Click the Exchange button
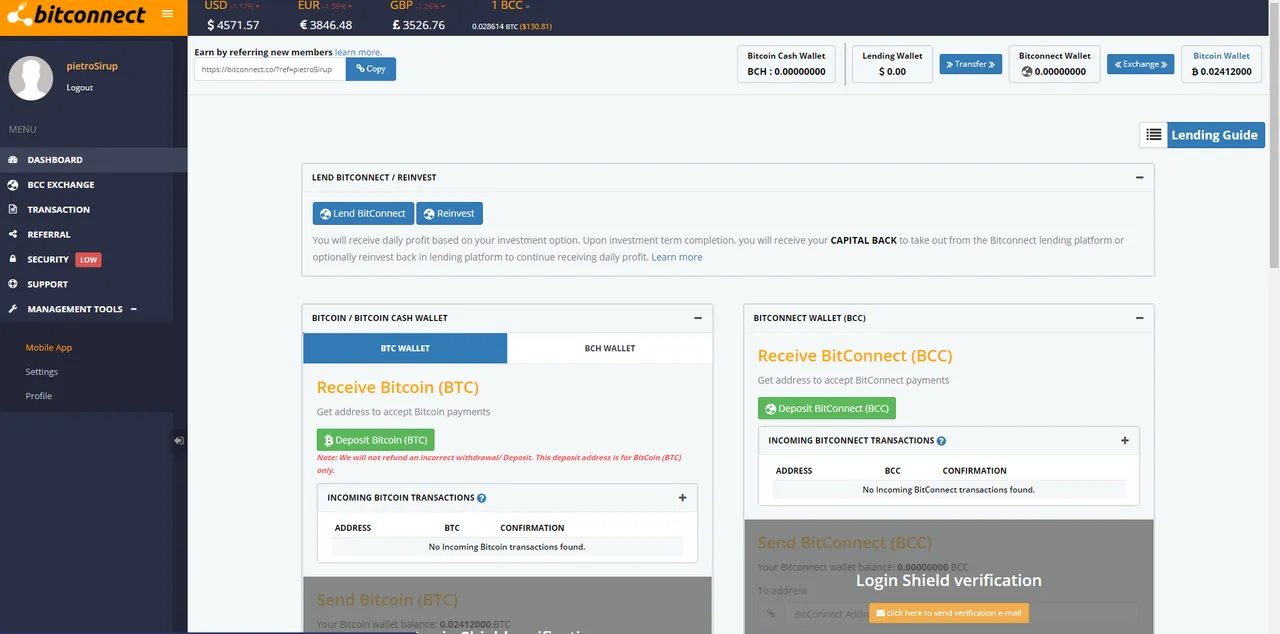The width and height of the screenshot is (1280, 634). tap(1141, 64)
